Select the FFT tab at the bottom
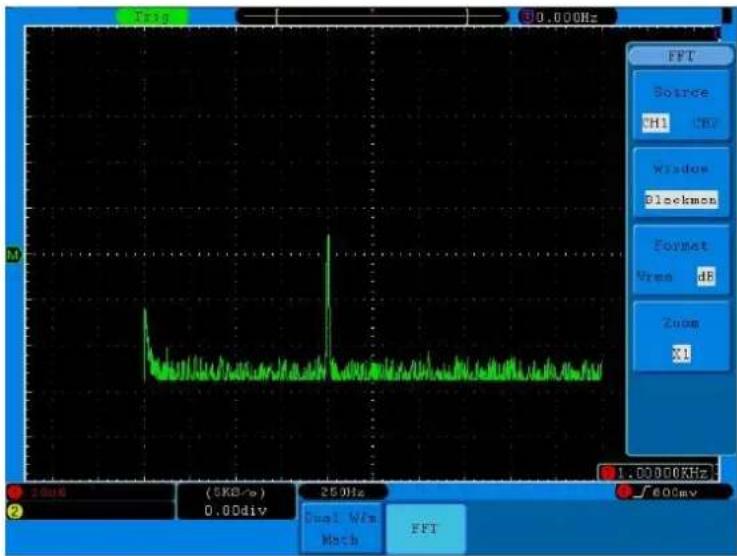 click(425, 528)
